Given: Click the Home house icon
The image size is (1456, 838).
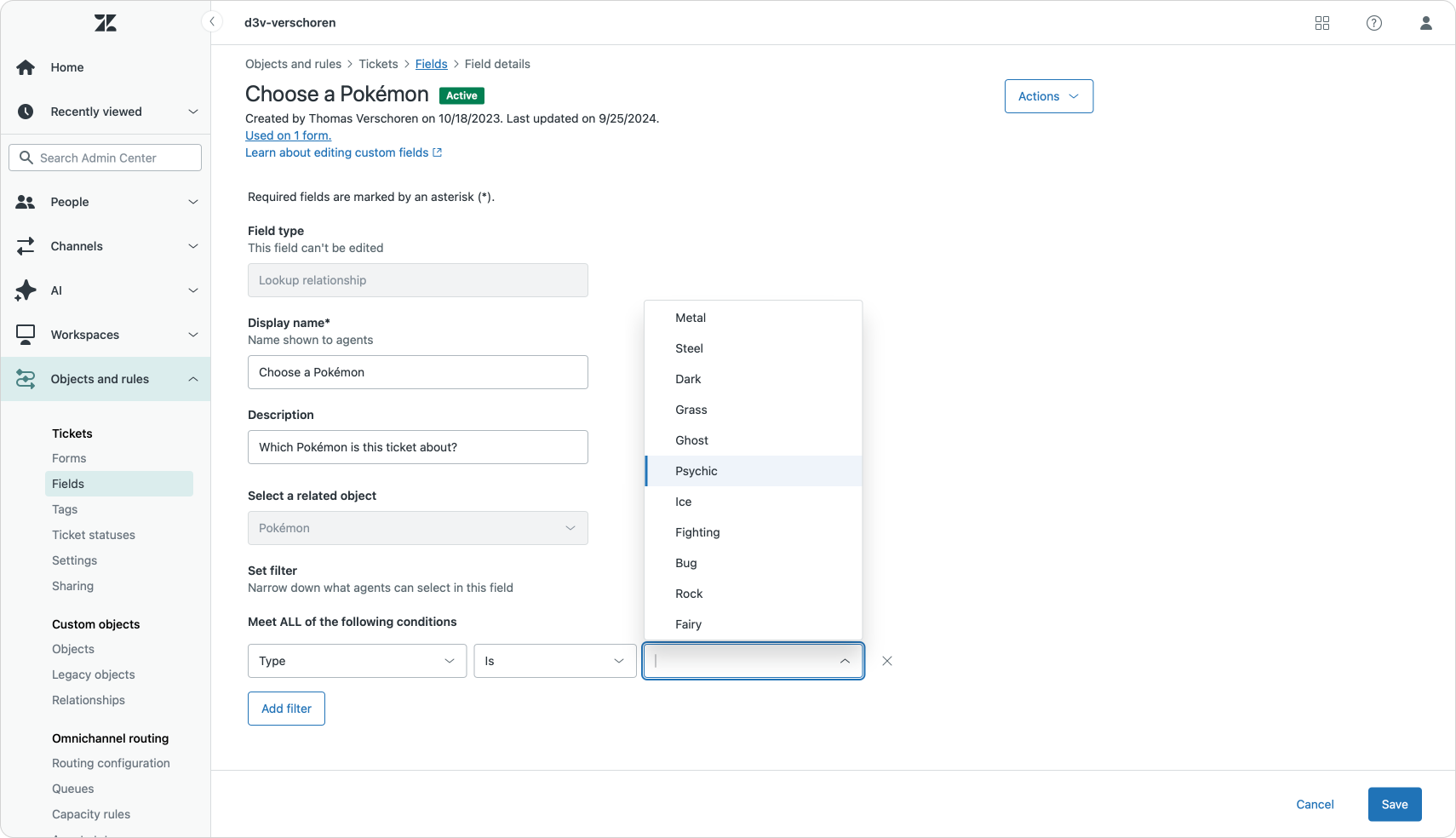Looking at the screenshot, I should pos(26,67).
